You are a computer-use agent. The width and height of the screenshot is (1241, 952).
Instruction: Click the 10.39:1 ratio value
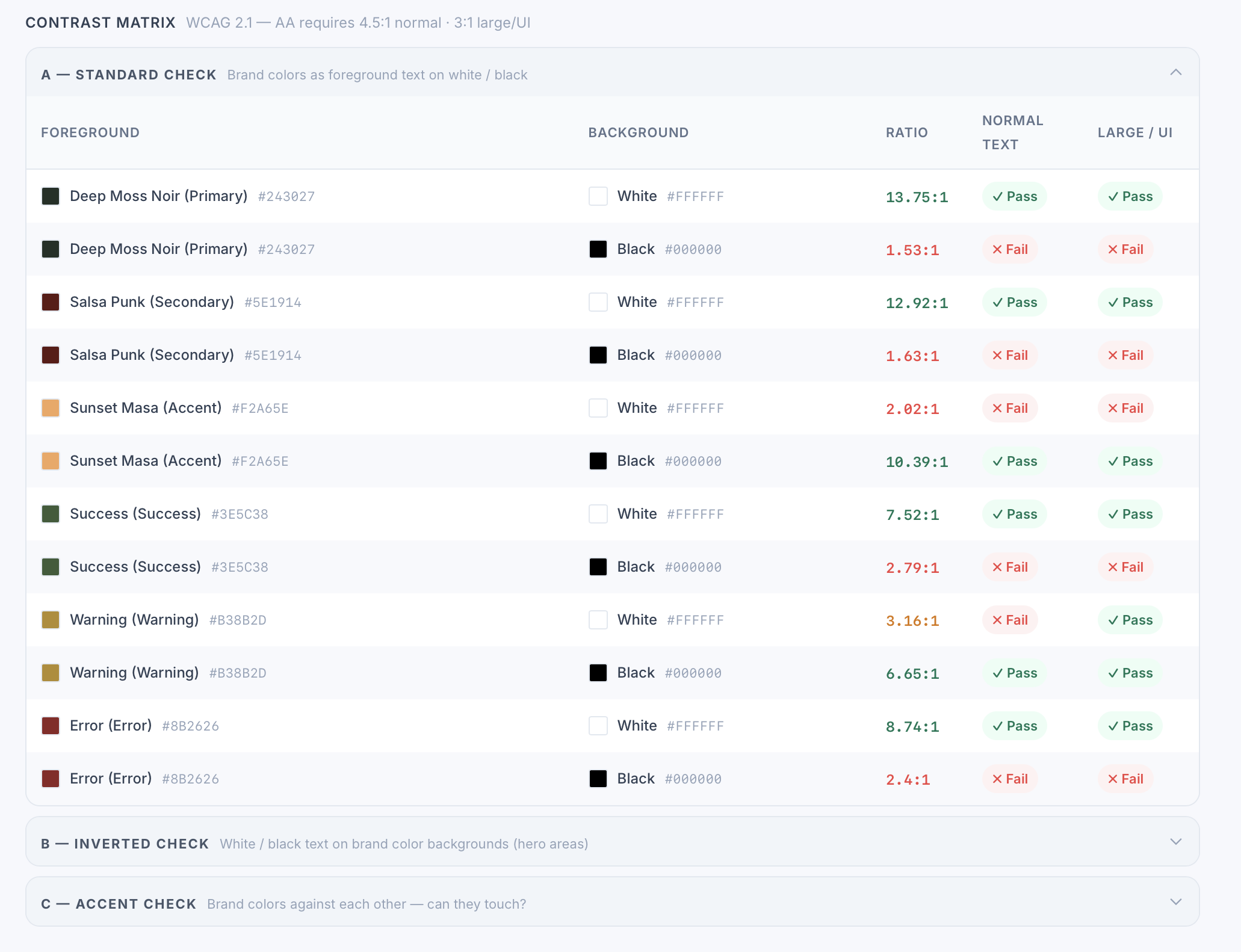917,462
